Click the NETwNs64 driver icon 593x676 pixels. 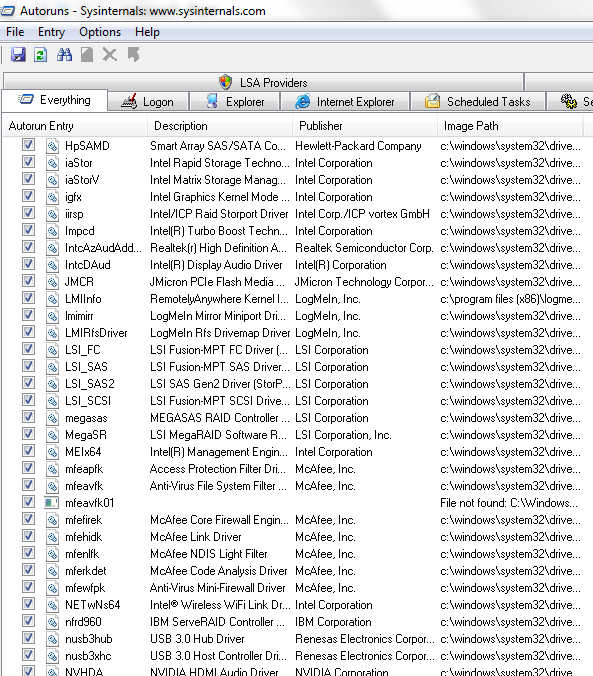pos(52,605)
